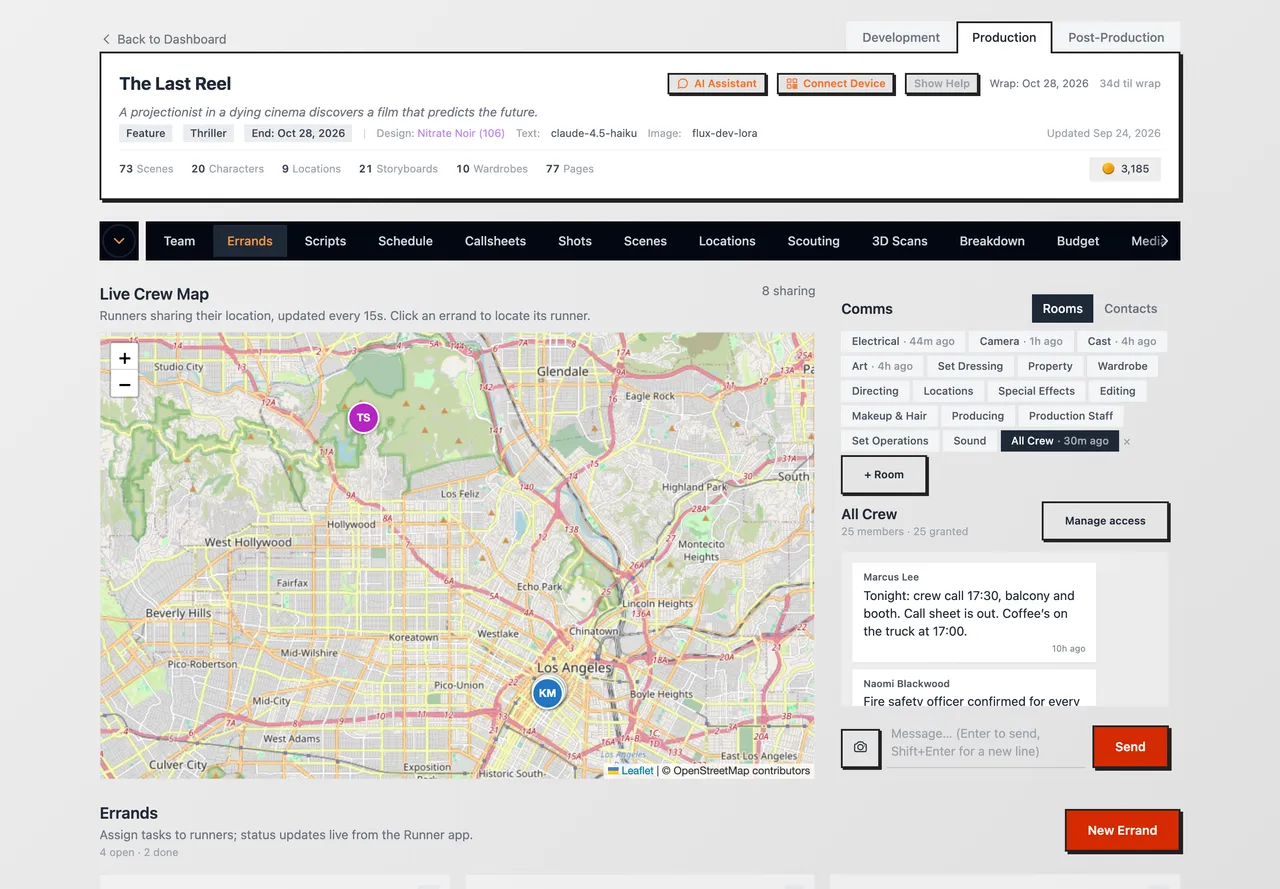Select the Property room
This screenshot has height=889, width=1280.
[1050, 366]
